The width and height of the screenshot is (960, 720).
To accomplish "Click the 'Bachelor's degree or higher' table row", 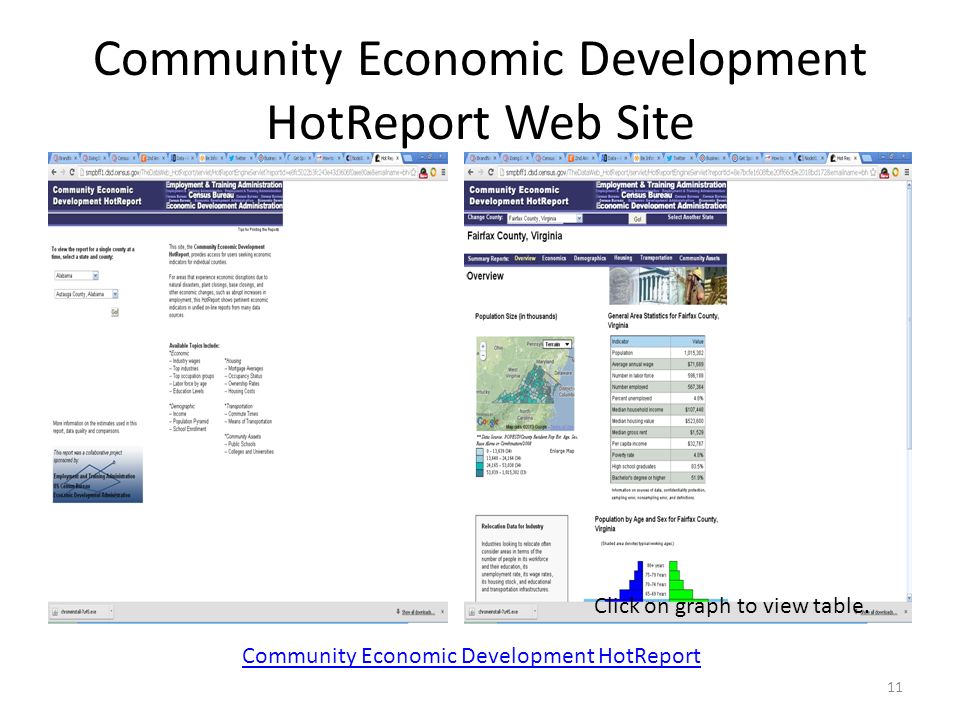I will (x=658, y=478).
